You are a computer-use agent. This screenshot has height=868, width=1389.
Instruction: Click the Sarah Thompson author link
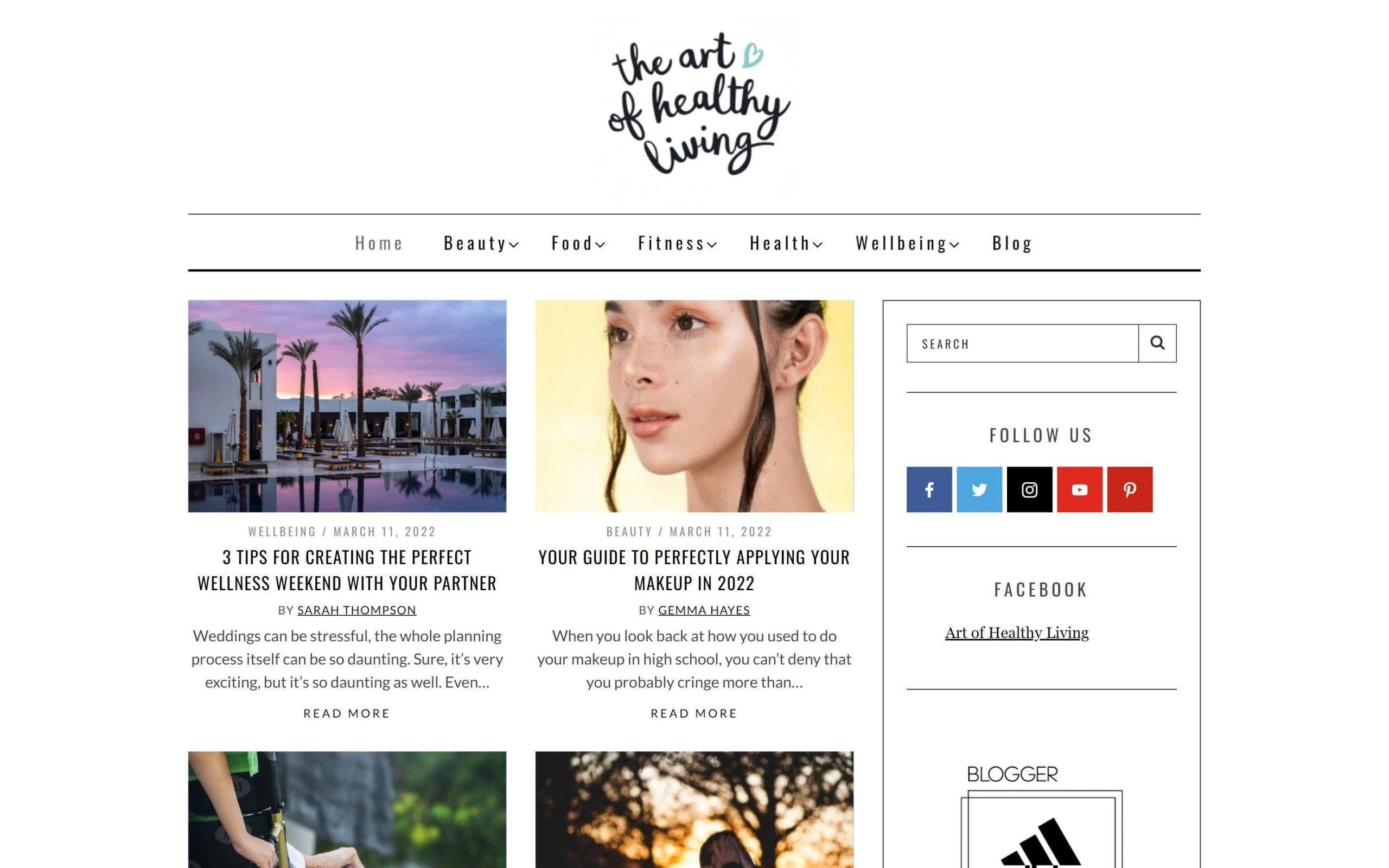356,610
